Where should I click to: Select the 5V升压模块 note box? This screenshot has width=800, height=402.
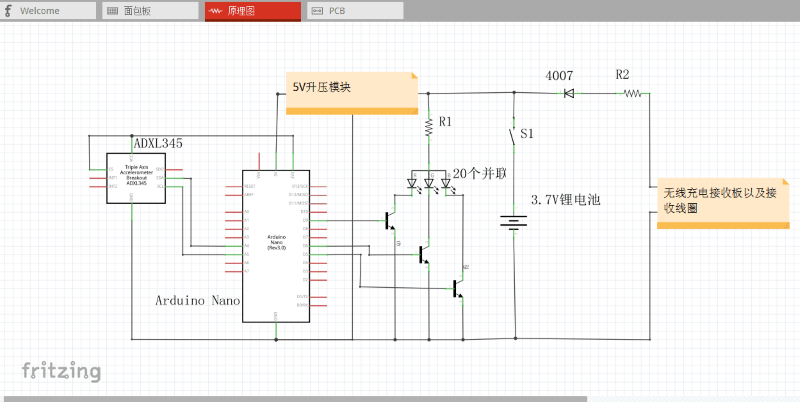coord(352,93)
